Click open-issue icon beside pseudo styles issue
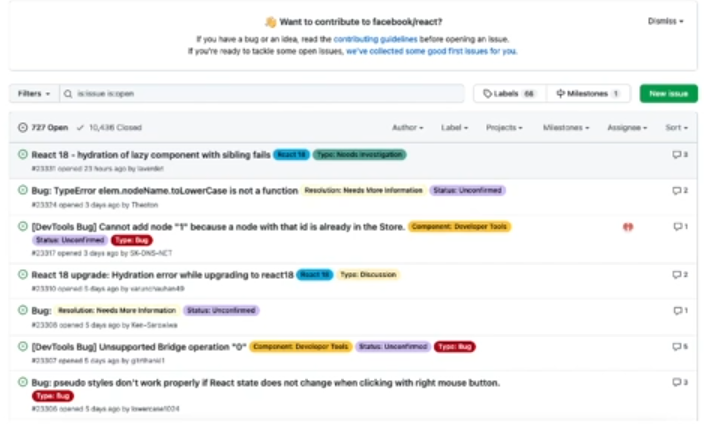This screenshot has height=424, width=704. click(x=22, y=382)
